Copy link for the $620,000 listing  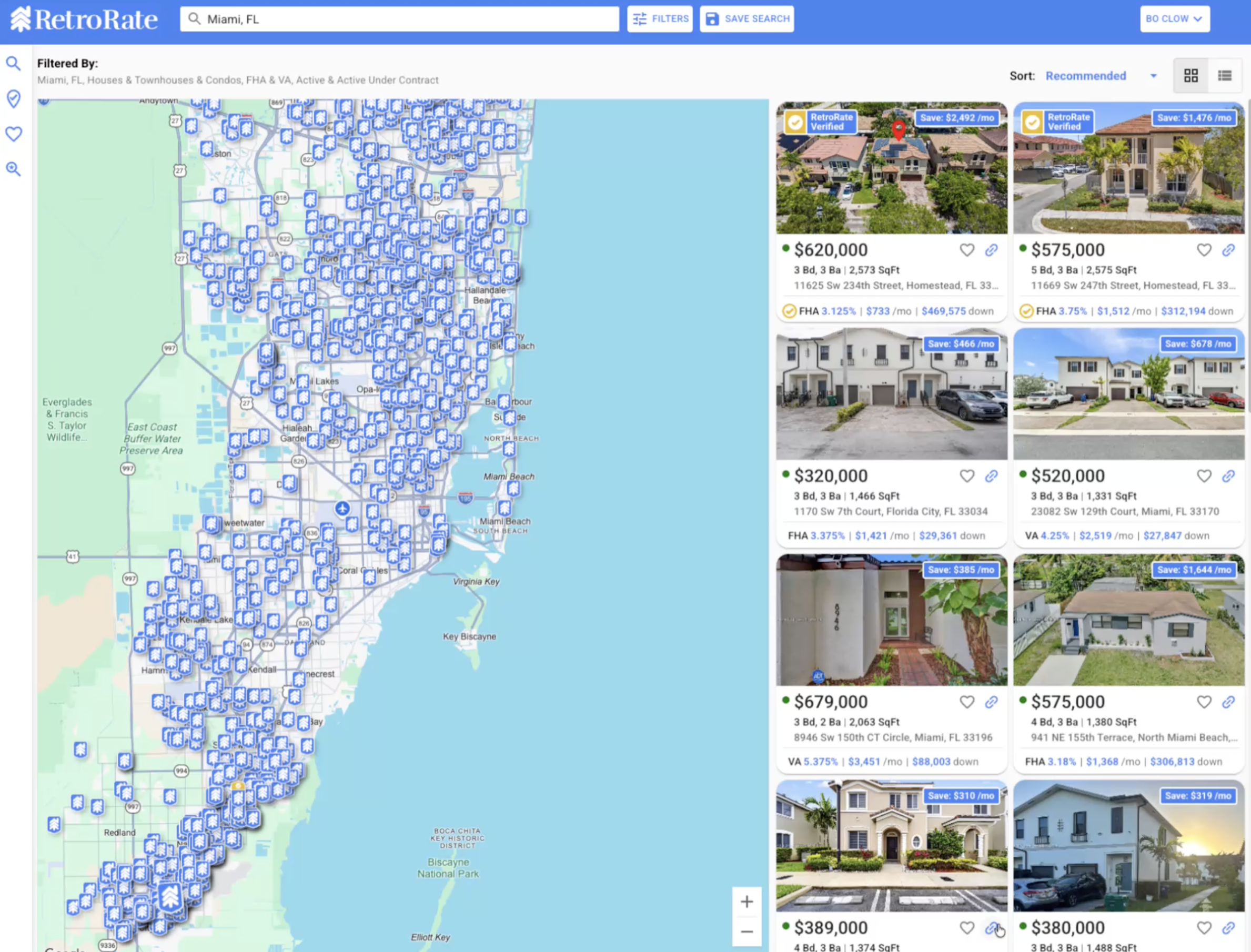click(992, 250)
